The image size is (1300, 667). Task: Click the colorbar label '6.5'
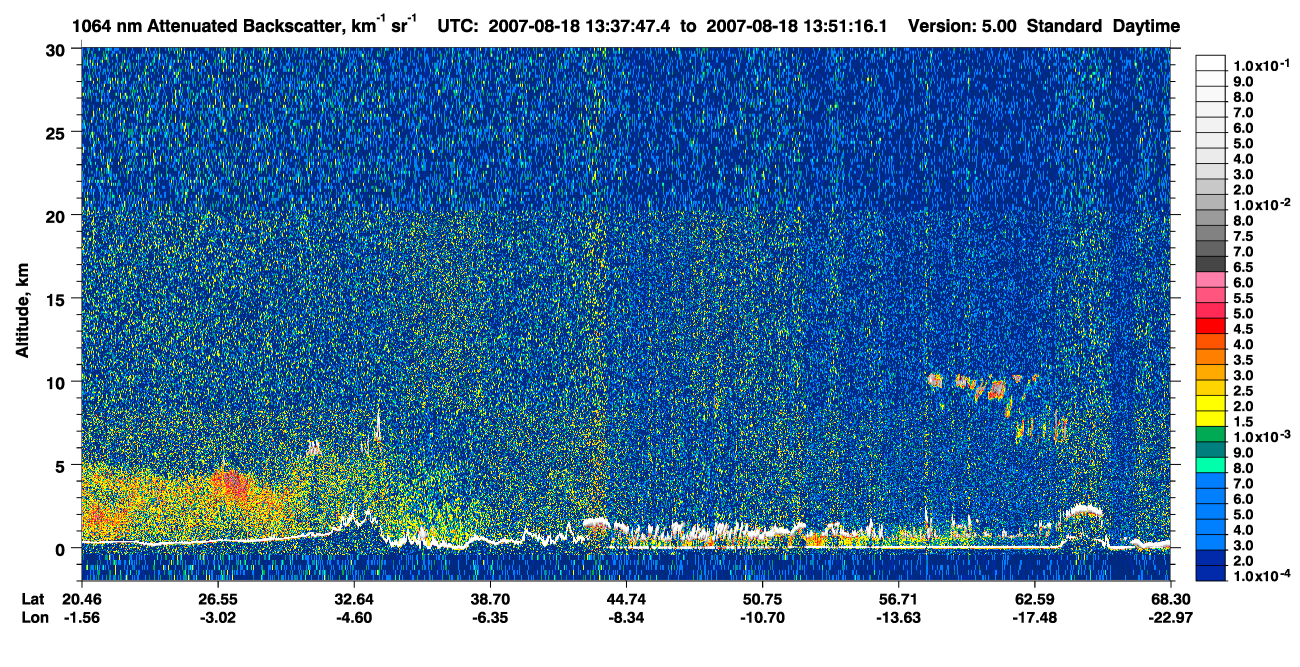coord(1242,267)
